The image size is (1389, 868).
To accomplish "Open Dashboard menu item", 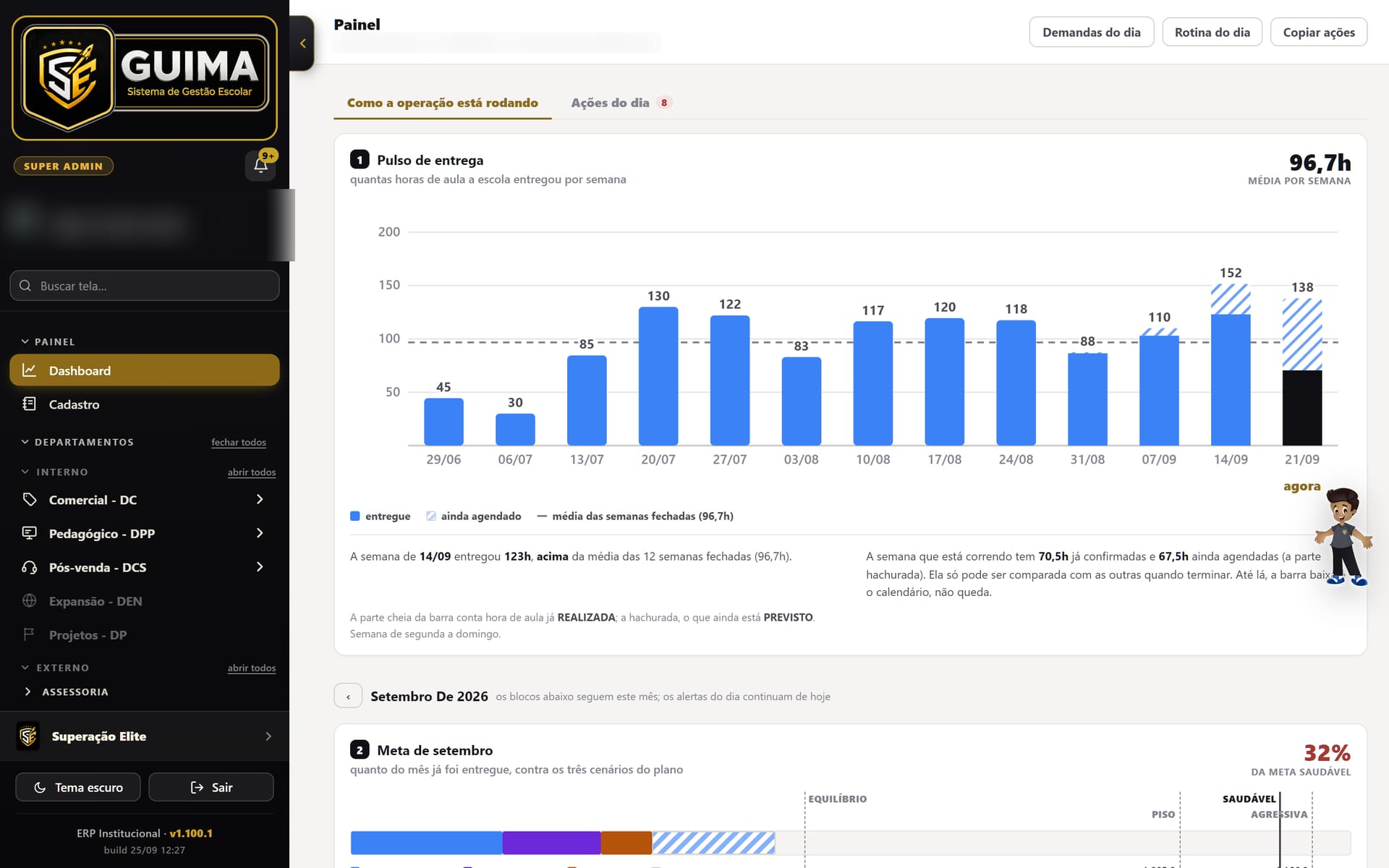I will pos(145,370).
